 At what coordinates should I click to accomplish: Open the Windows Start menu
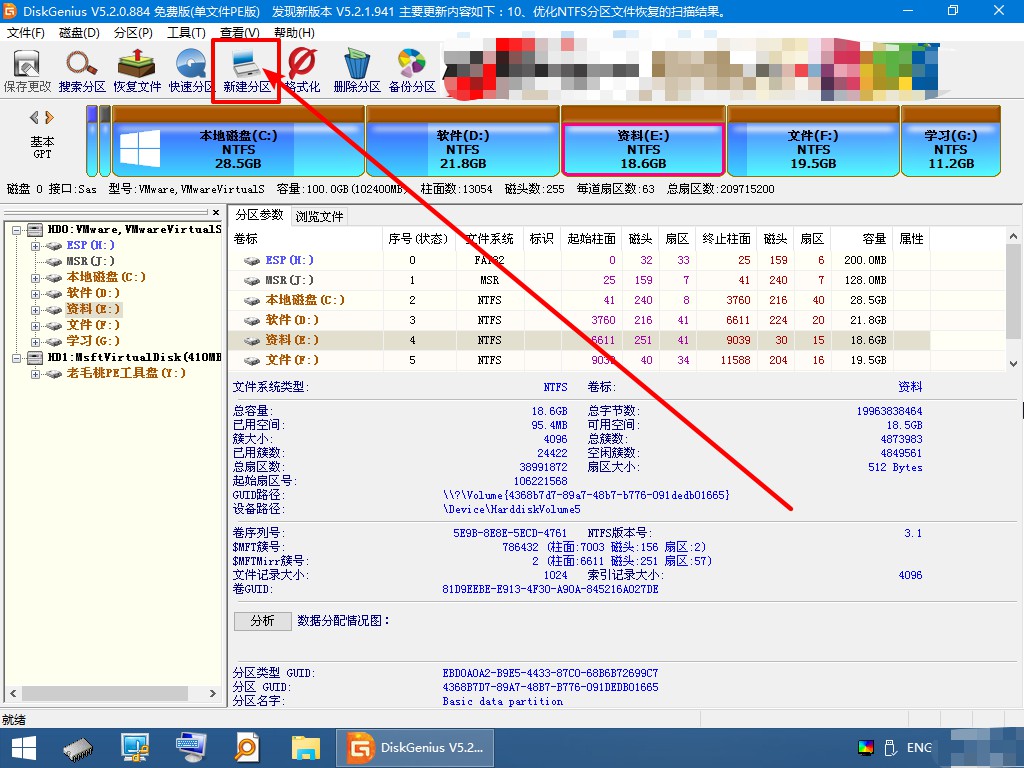(24, 748)
